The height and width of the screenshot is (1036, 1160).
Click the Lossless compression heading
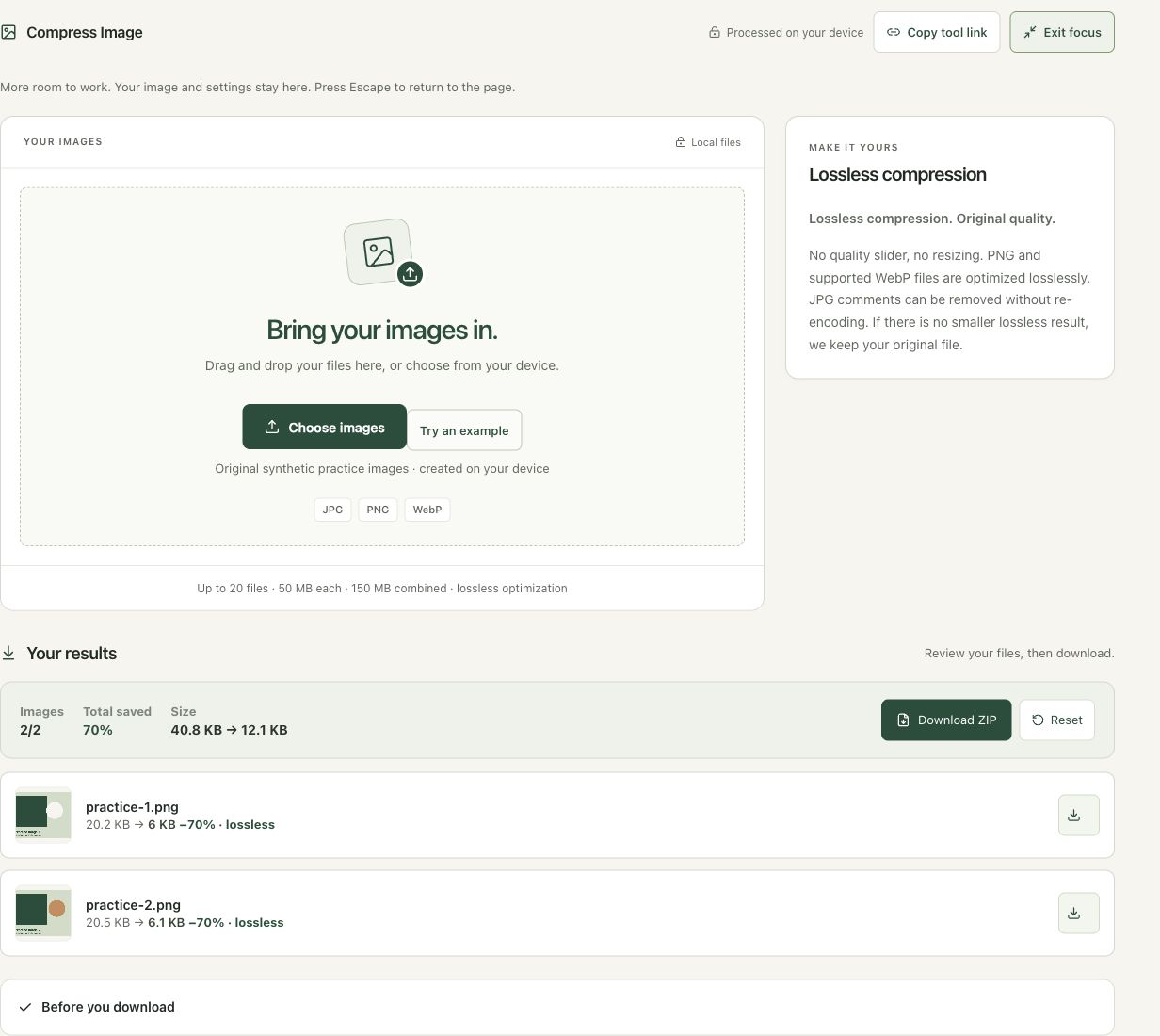point(897,174)
